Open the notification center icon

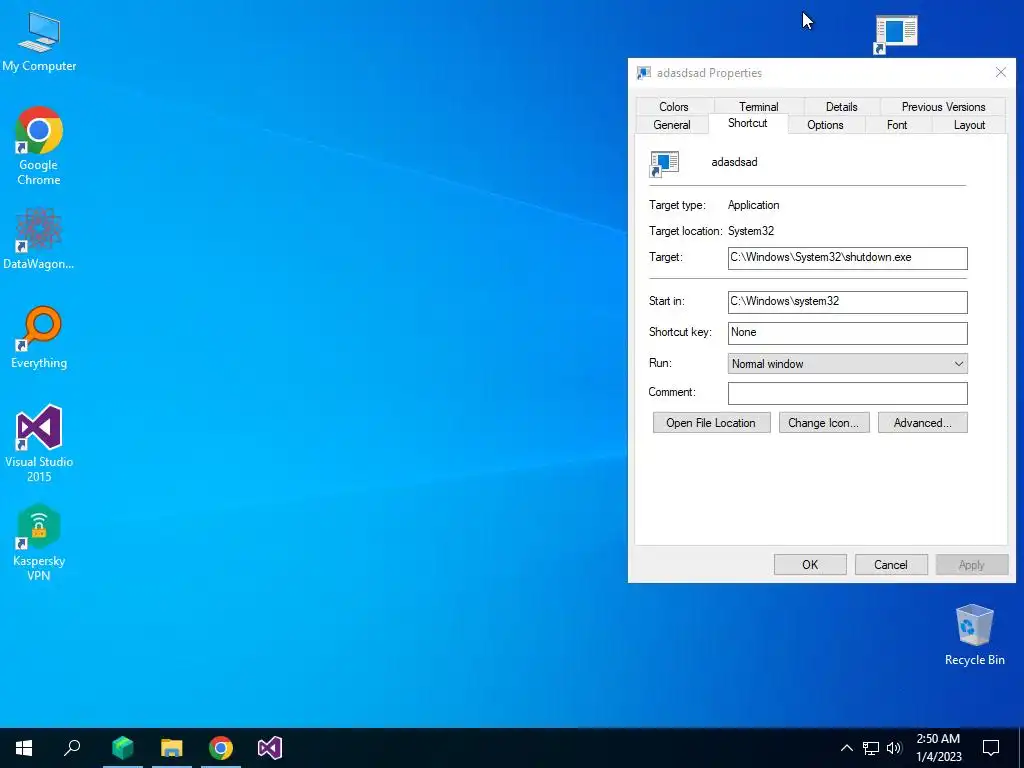coord(991,748)
